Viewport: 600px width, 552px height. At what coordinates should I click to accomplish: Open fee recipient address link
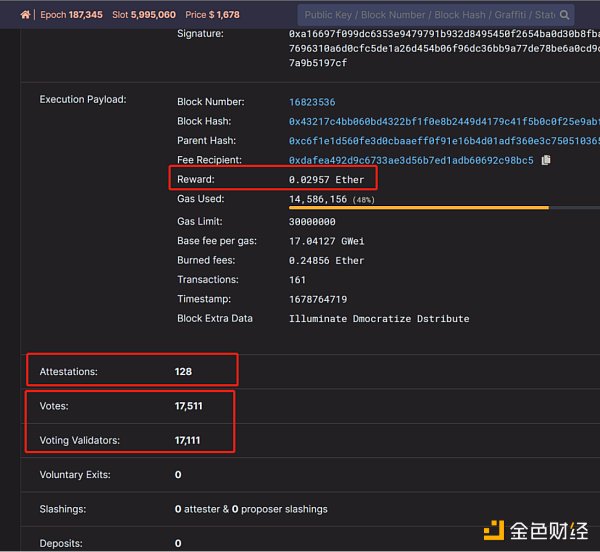[411, 160]
